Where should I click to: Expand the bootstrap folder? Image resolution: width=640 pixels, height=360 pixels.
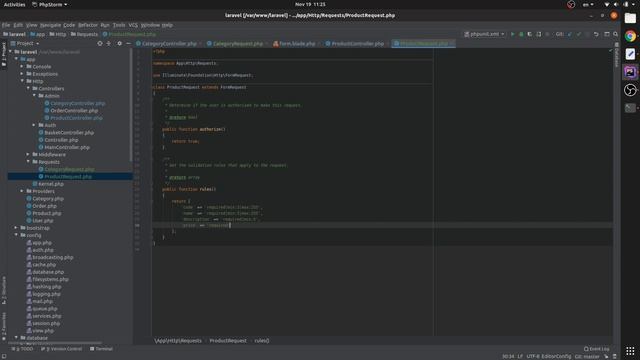tap(16, 228)
